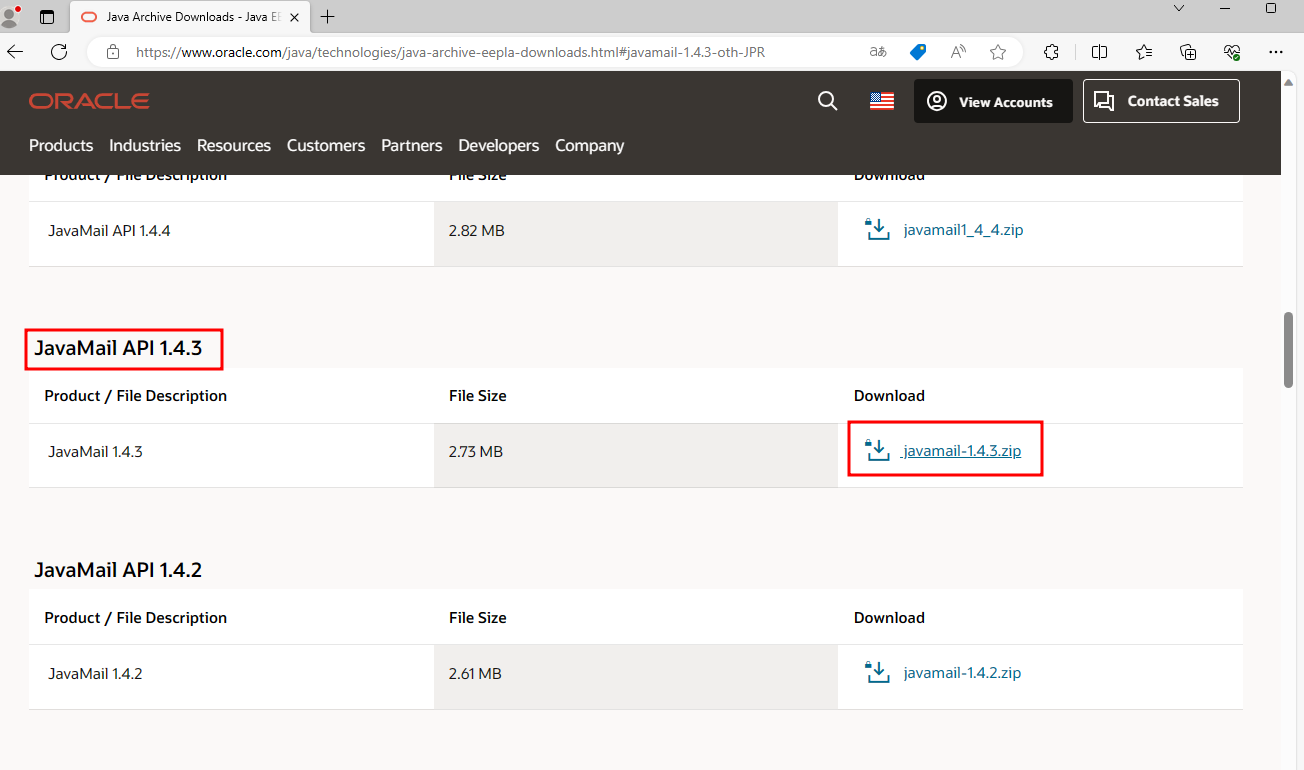The height and width of the screenshot is (770, 1304).
Task: Click the address bar URL
Action: 450,52
